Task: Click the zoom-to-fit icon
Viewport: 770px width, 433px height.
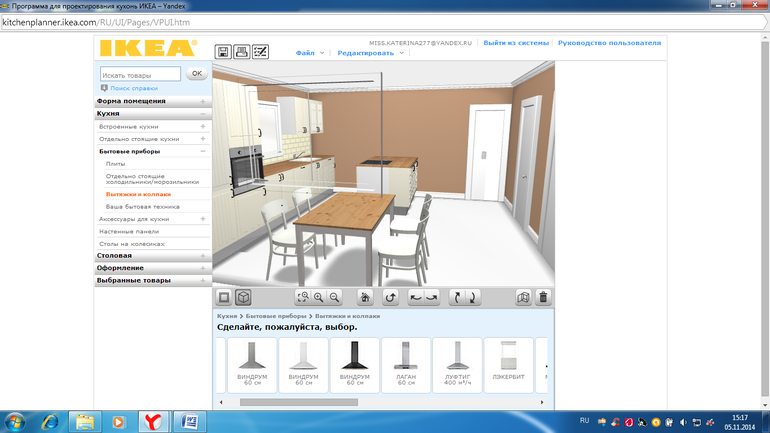Action: pos(303,297)
